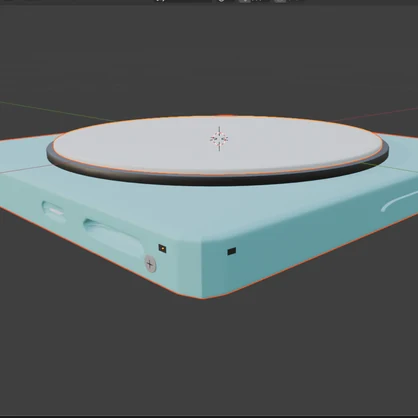Click the black square indicator on the right face

pyautogui.click(x=232, y=251)
